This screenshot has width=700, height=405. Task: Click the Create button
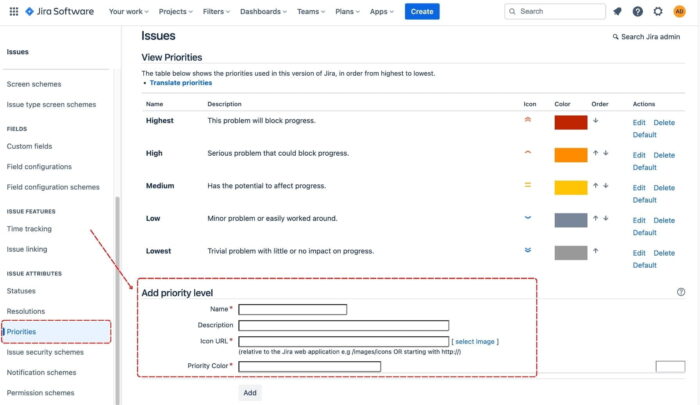pyautogui.click(x=422, y=12)
